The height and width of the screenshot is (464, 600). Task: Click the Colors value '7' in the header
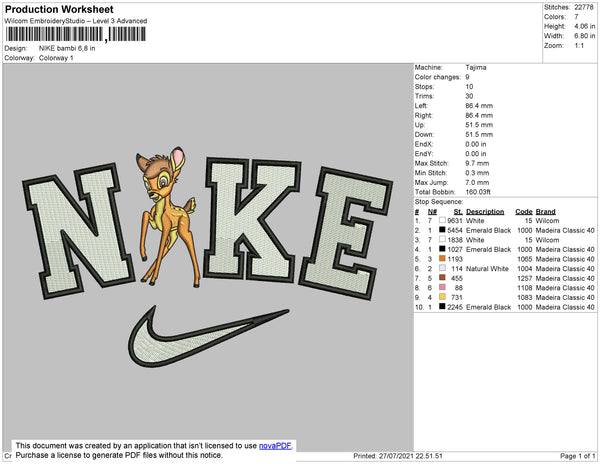(576, 17)
